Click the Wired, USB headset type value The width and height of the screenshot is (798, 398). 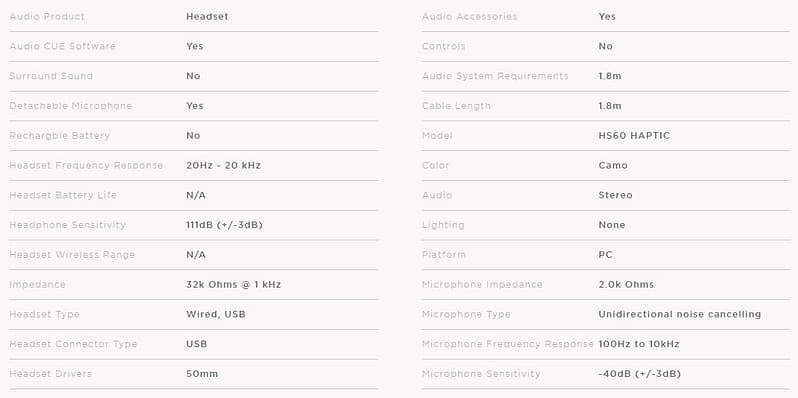(x=216, y=315)
